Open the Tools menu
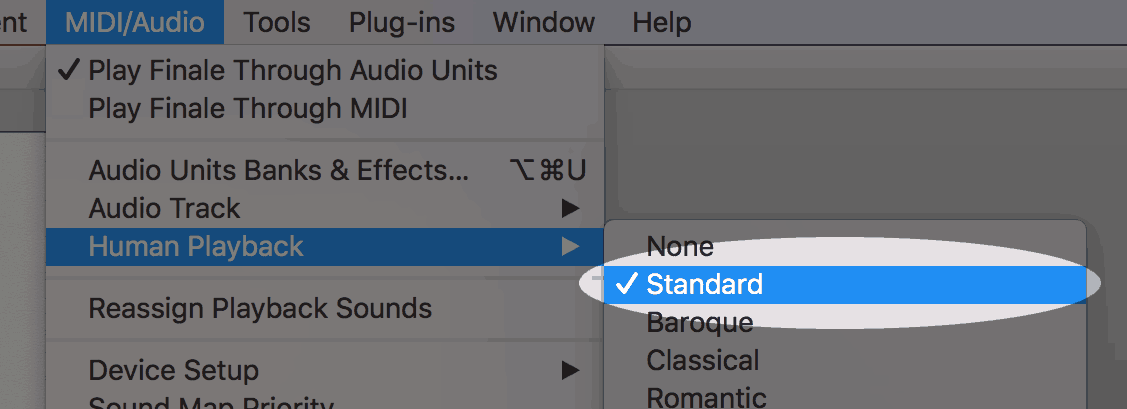This screenshot has height=409, width=1127. click(x=277, y=22)
